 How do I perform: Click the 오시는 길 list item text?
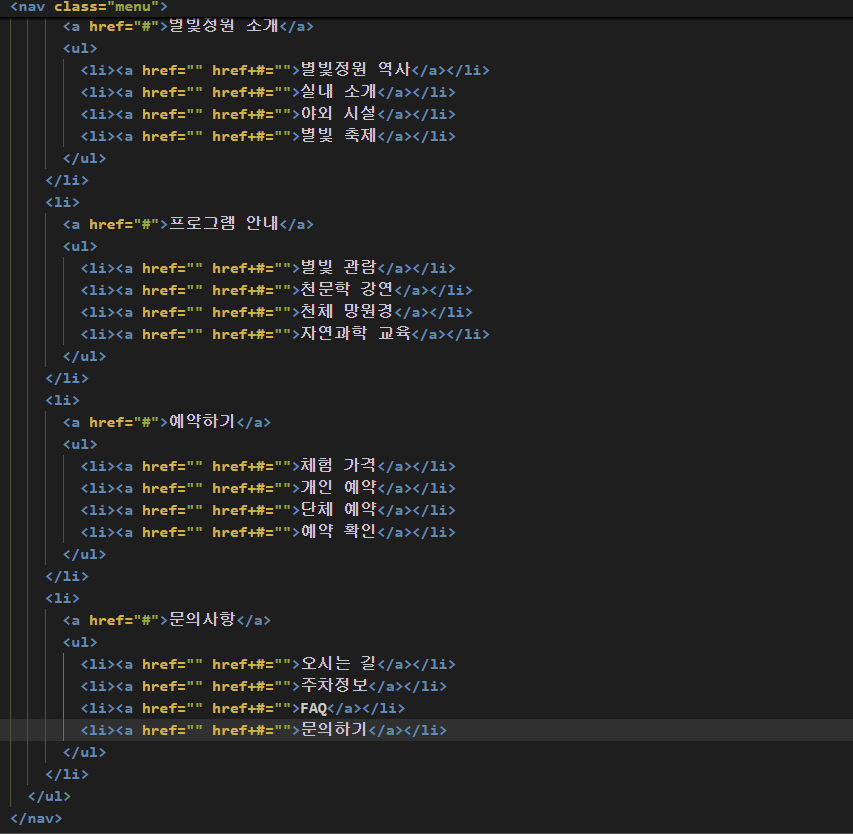[338, 664]
